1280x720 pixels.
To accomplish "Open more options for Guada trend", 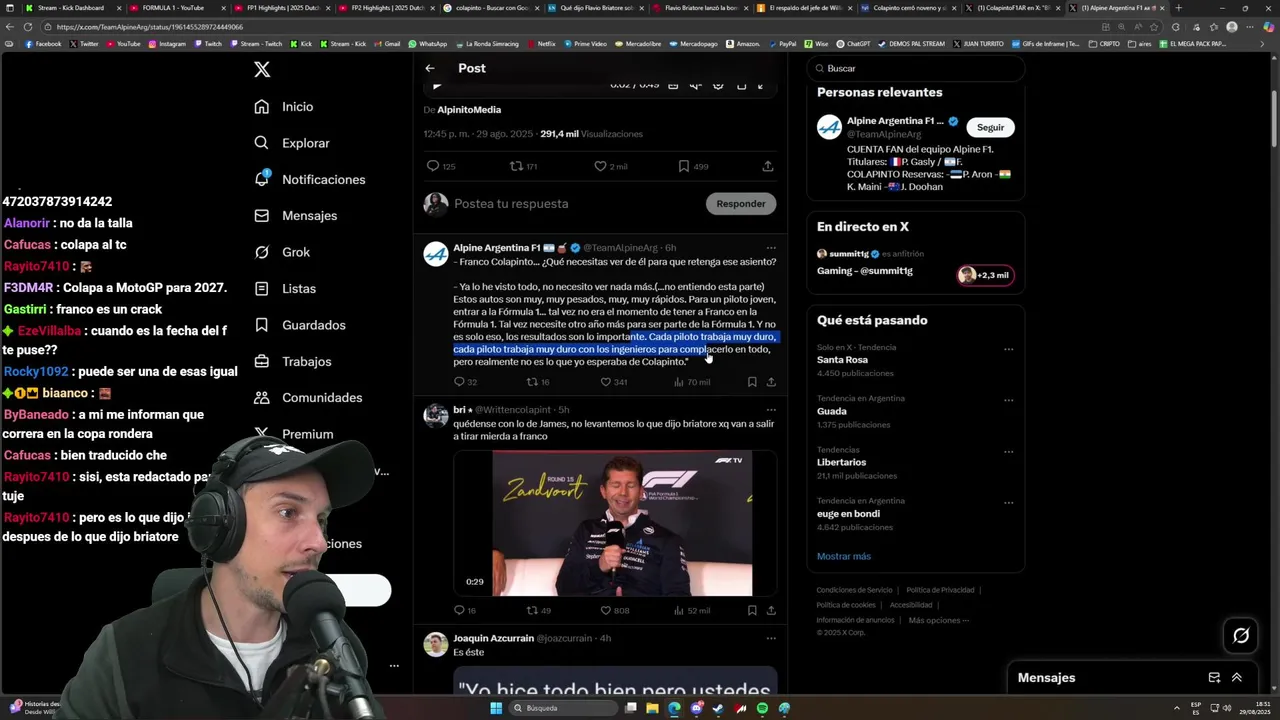I will (x=1008, y=401).
